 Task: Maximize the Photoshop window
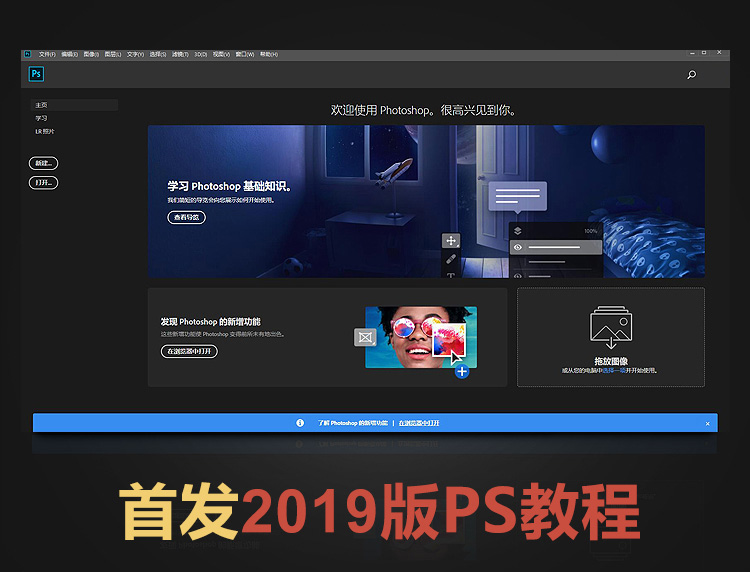(704, 53)
